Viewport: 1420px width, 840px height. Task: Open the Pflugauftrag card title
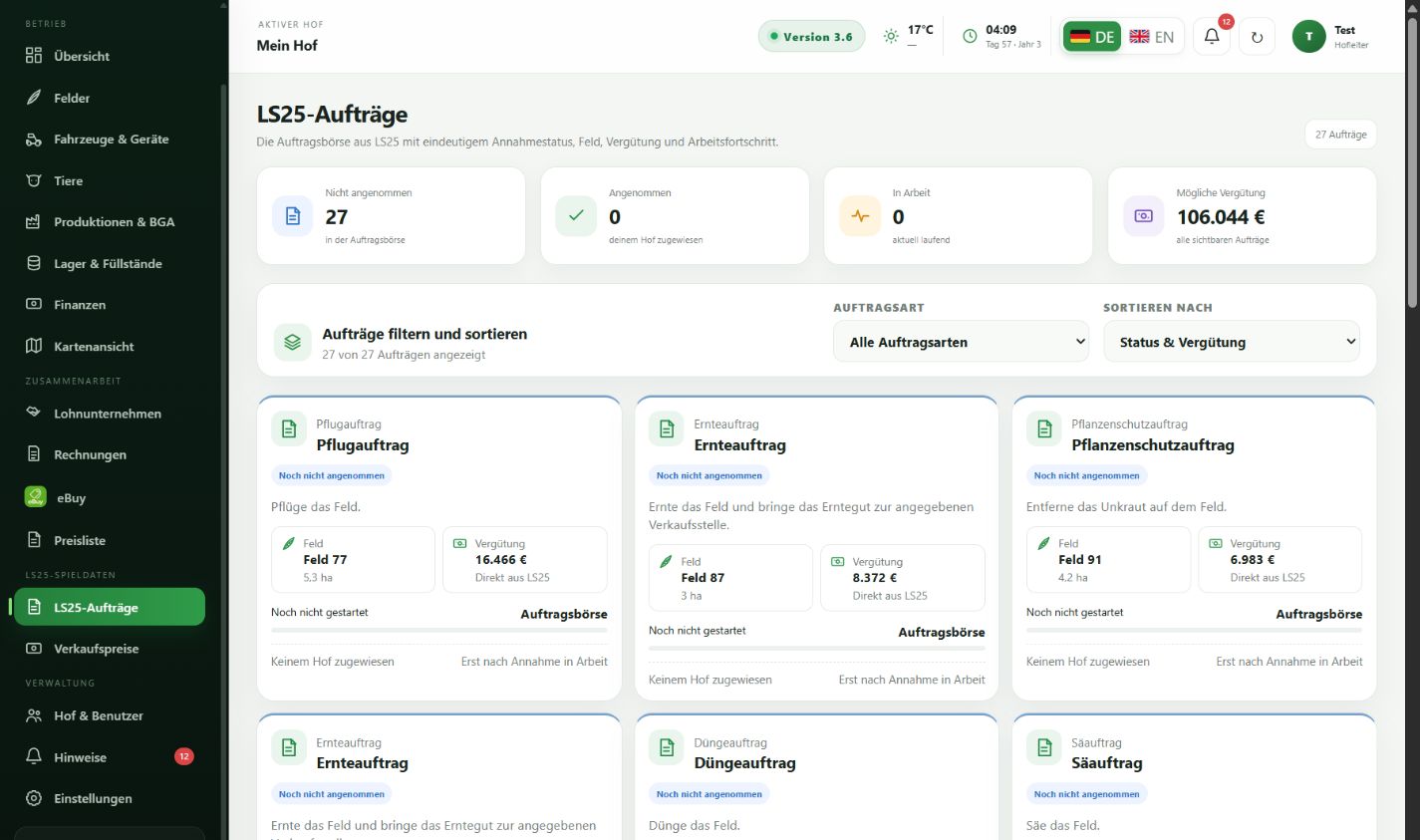click(x=363, y=445)
